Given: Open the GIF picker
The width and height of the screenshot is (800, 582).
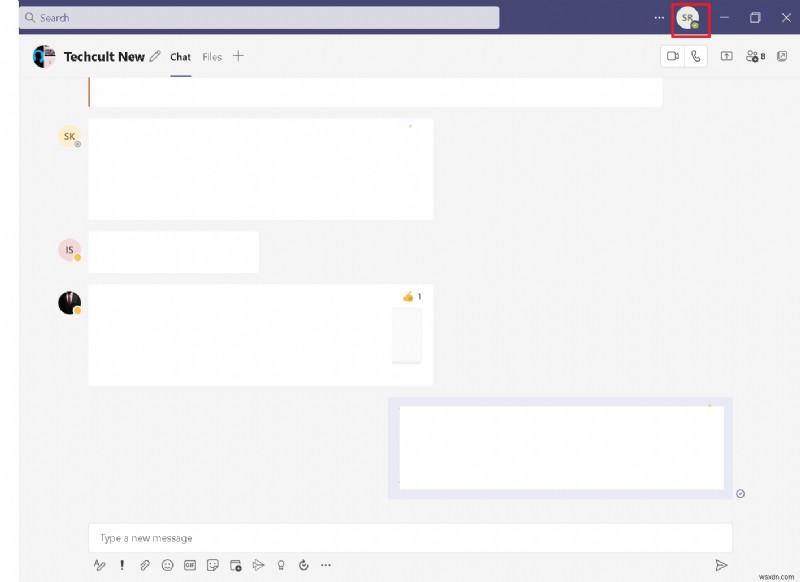Looking at the screenshot, I should click(x=190, y=565).
